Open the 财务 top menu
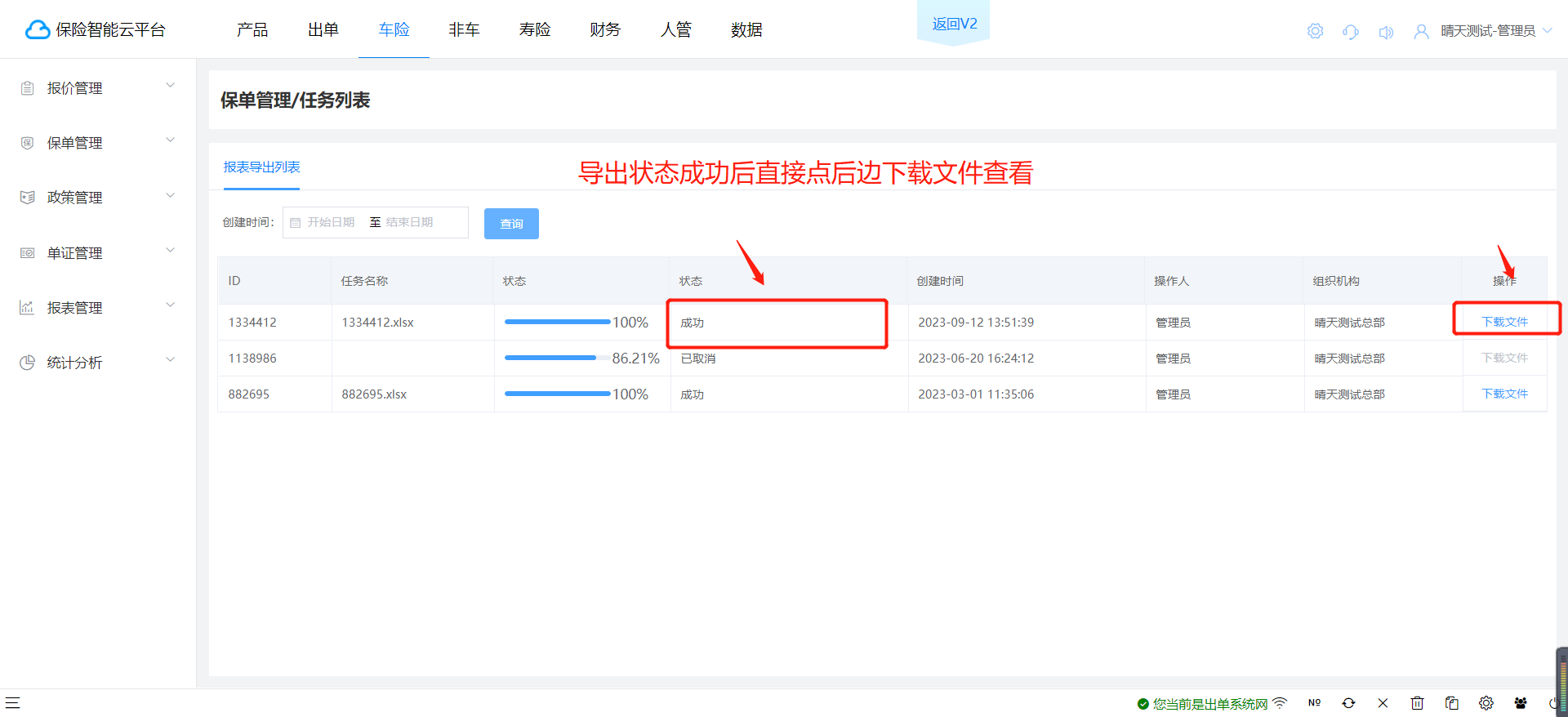The image size is (1568, 717). 605,29
